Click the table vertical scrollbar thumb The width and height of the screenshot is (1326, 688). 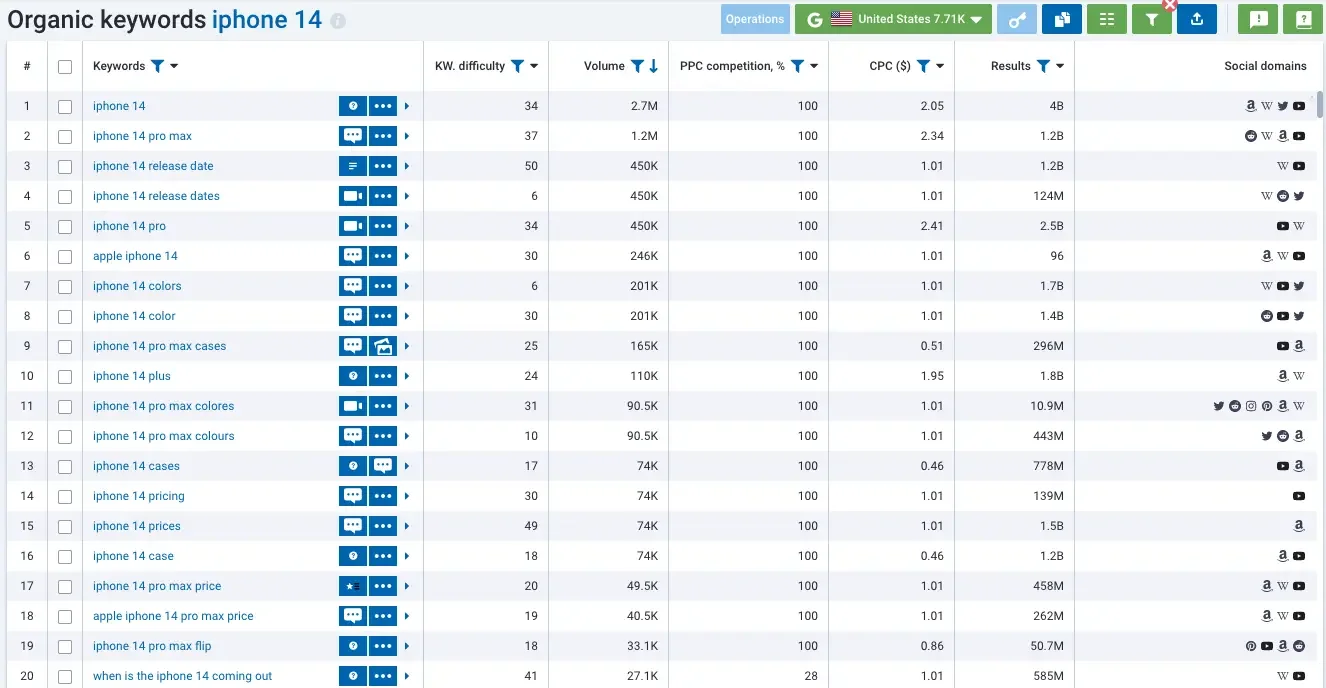point(1321,104)
